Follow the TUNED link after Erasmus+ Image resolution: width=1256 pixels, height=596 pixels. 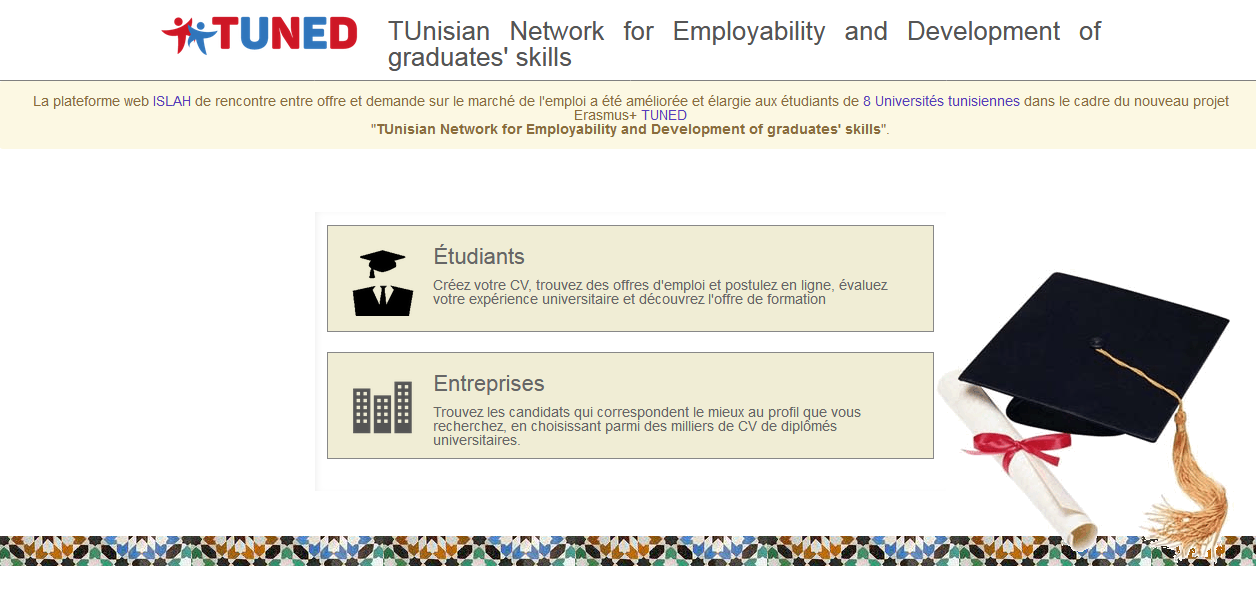pos(664,115)
